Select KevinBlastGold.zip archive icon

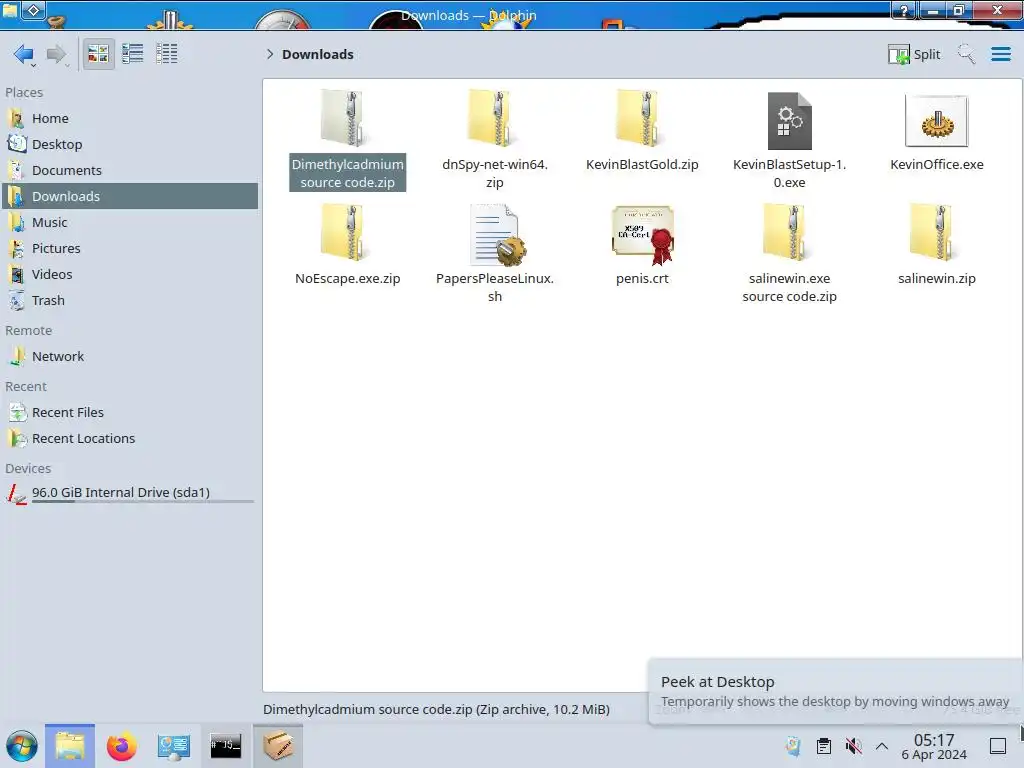tap(642, 118)
